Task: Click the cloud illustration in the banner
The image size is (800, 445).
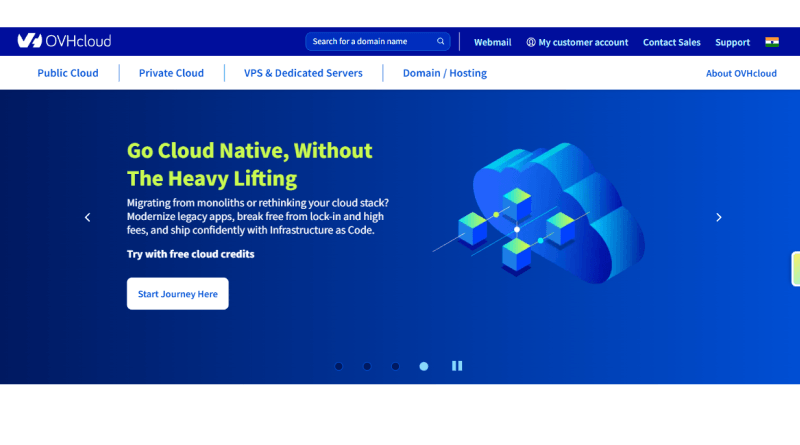Action: click(540, 212)
